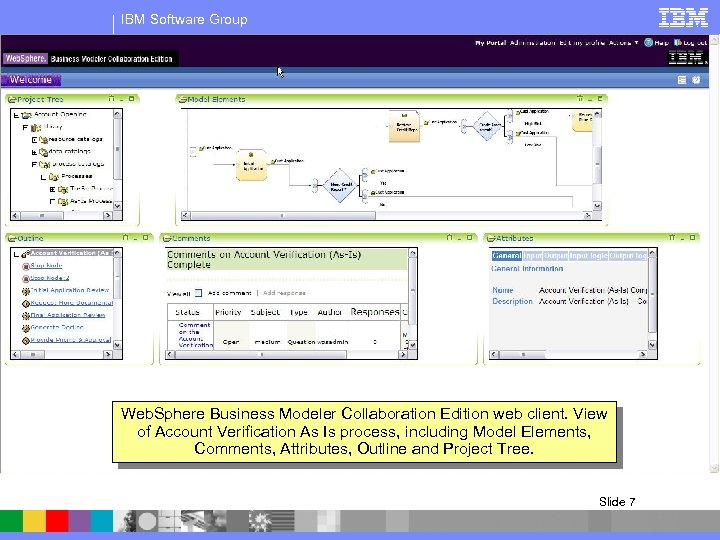Screen dimensions: 720x540
Task: Maximize the Comments portlet
Action: tap(469, 237)
